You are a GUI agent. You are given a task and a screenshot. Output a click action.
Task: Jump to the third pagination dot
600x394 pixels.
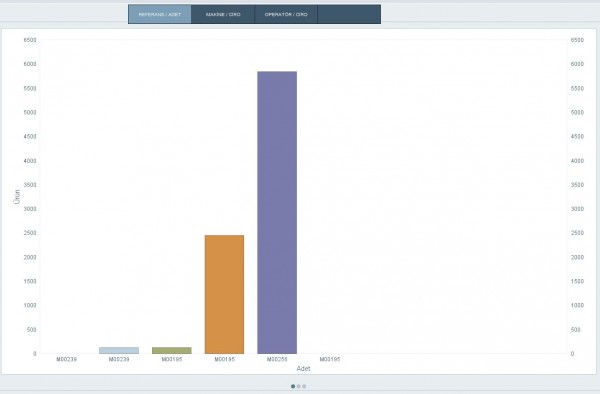click(304, 386)
